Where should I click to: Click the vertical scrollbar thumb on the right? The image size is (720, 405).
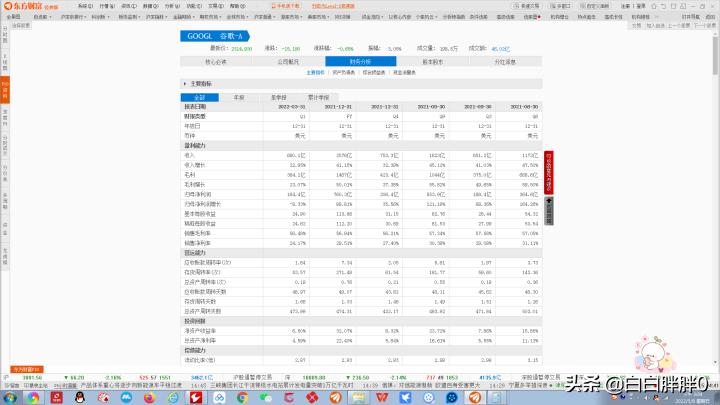pos(715,55)
